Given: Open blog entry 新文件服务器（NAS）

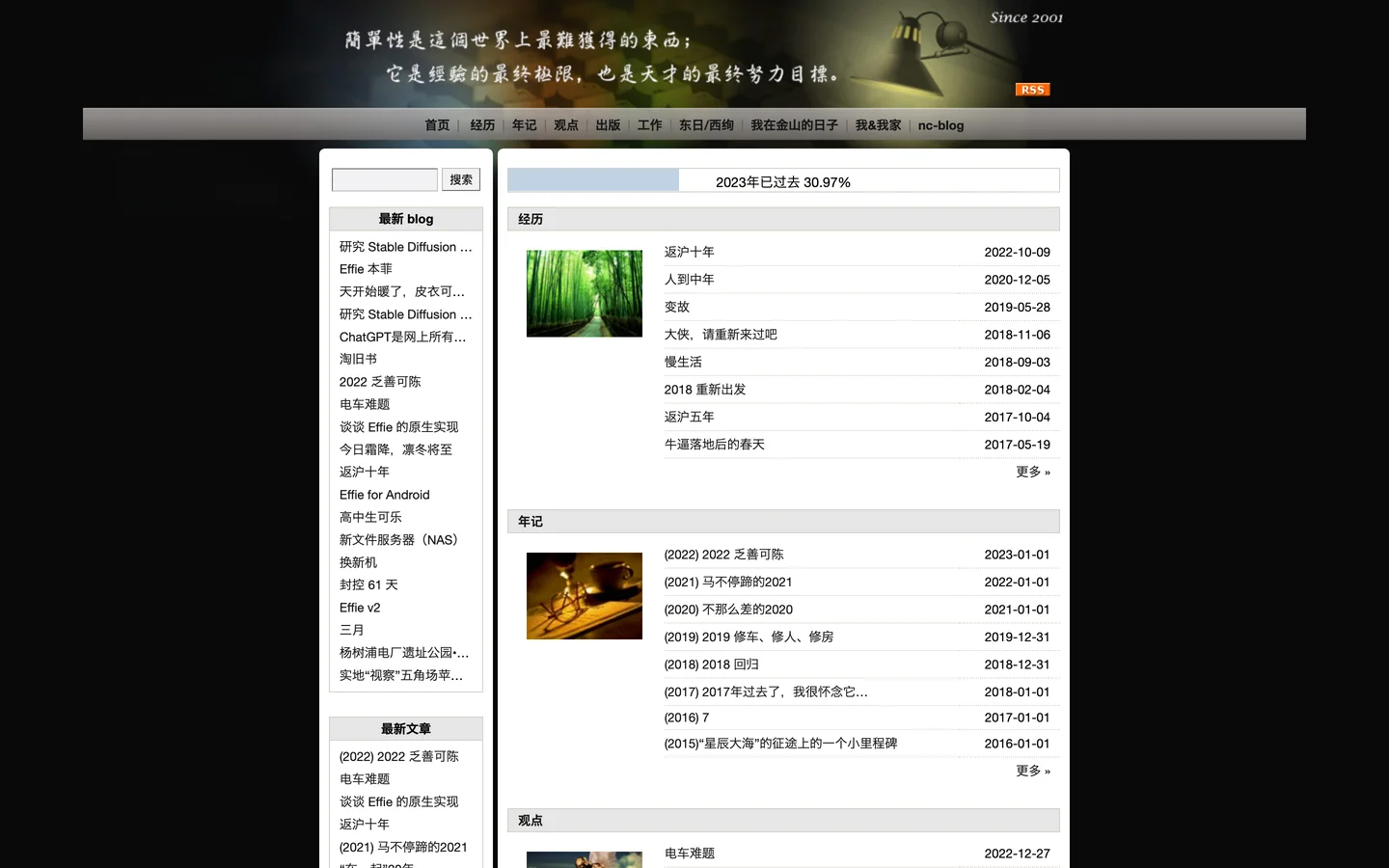Looking at the screenshot, I should 398,540.
